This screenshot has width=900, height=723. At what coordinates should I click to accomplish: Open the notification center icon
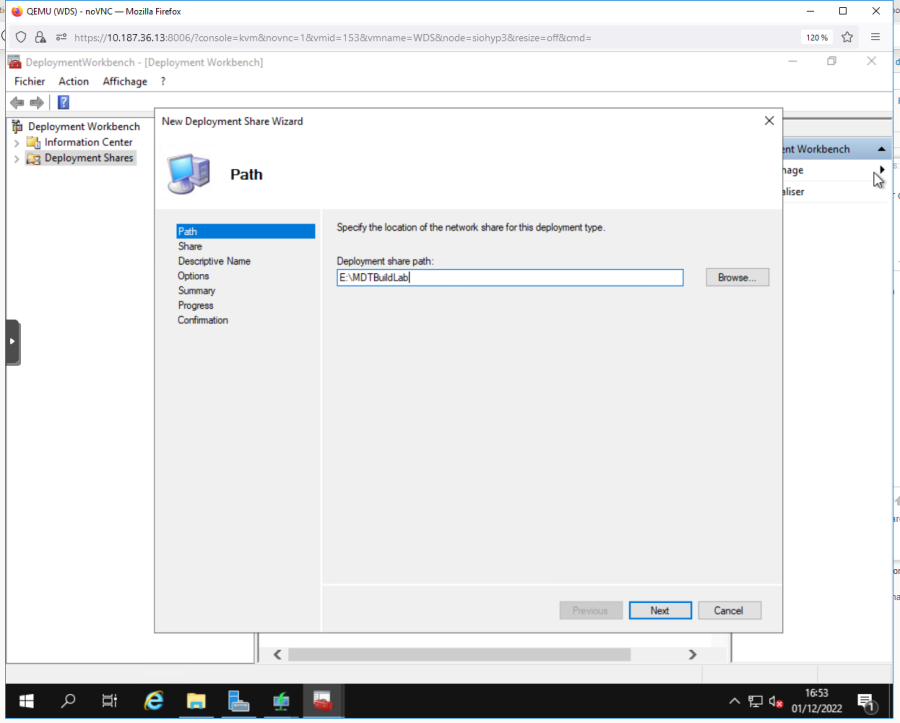(866, 701)
